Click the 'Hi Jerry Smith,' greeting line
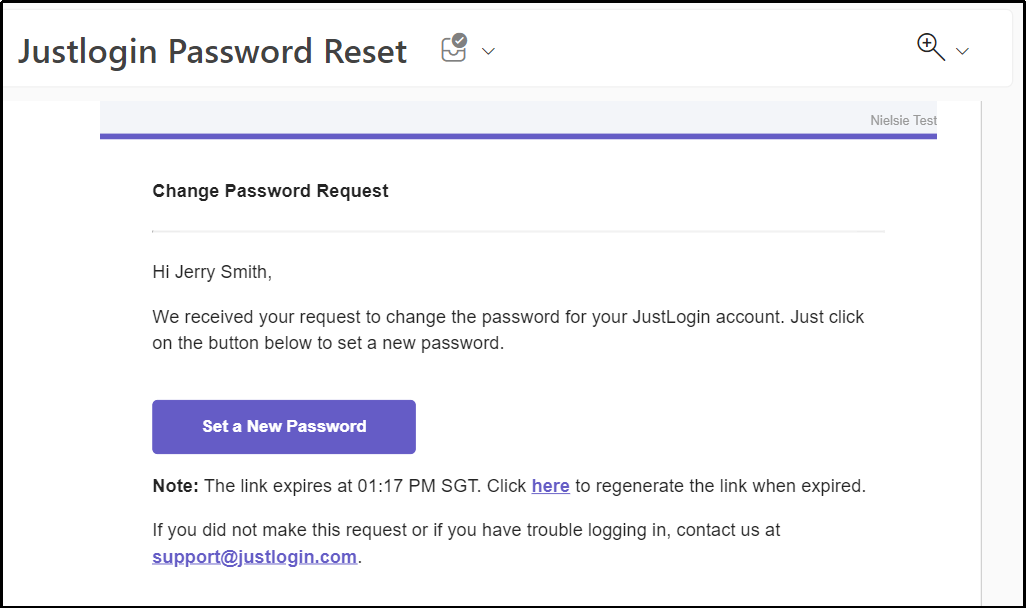The image size is (1026, 608). coord(212,272)
